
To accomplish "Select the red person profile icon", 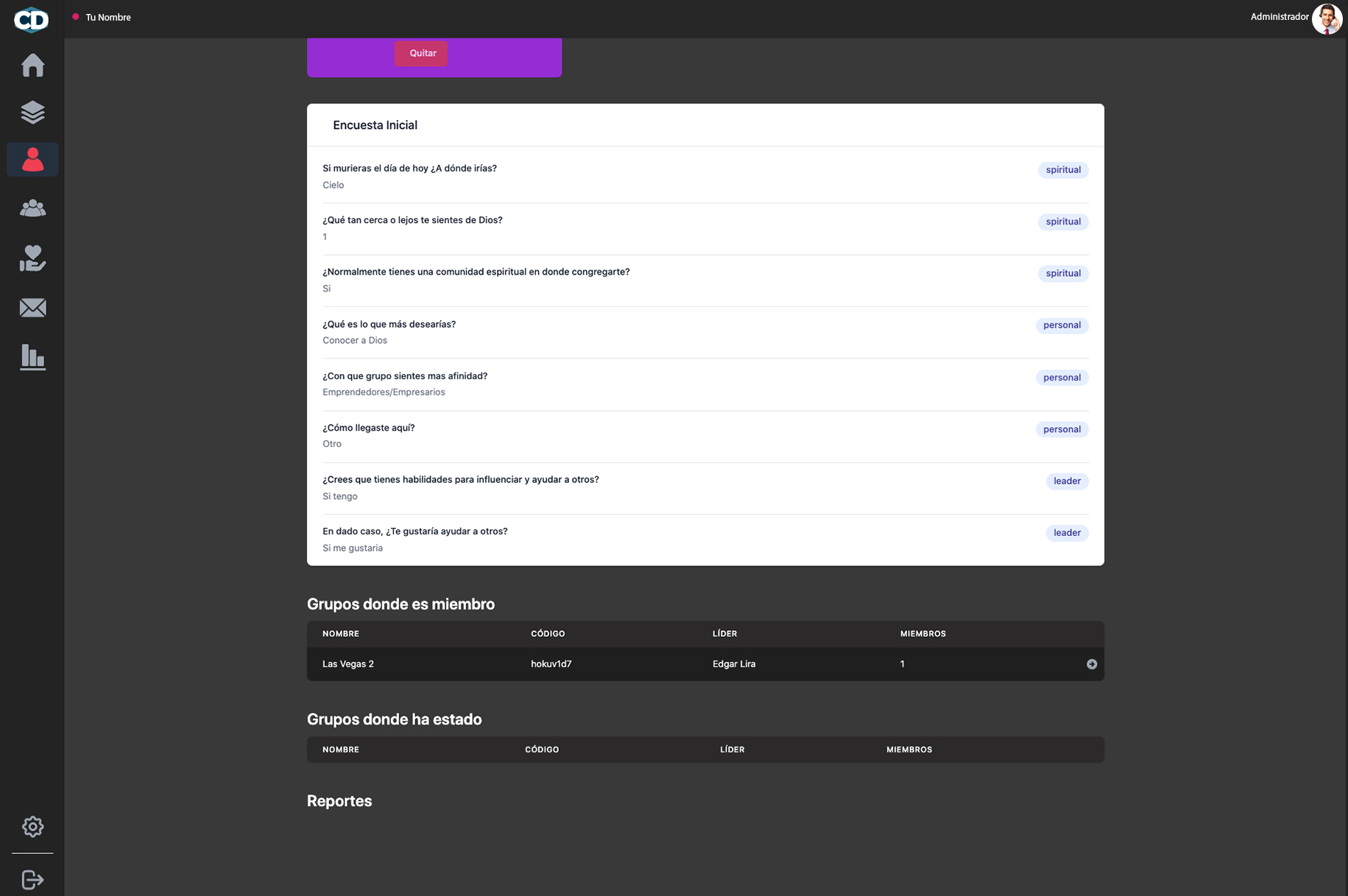I will [32, 159].
